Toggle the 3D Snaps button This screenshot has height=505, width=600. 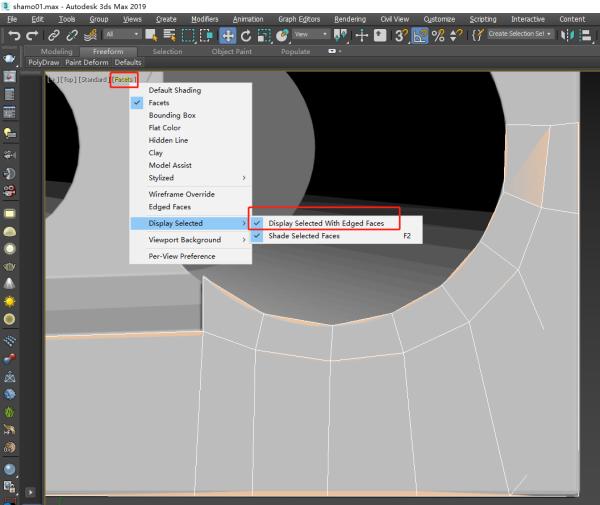click(402, 36)
